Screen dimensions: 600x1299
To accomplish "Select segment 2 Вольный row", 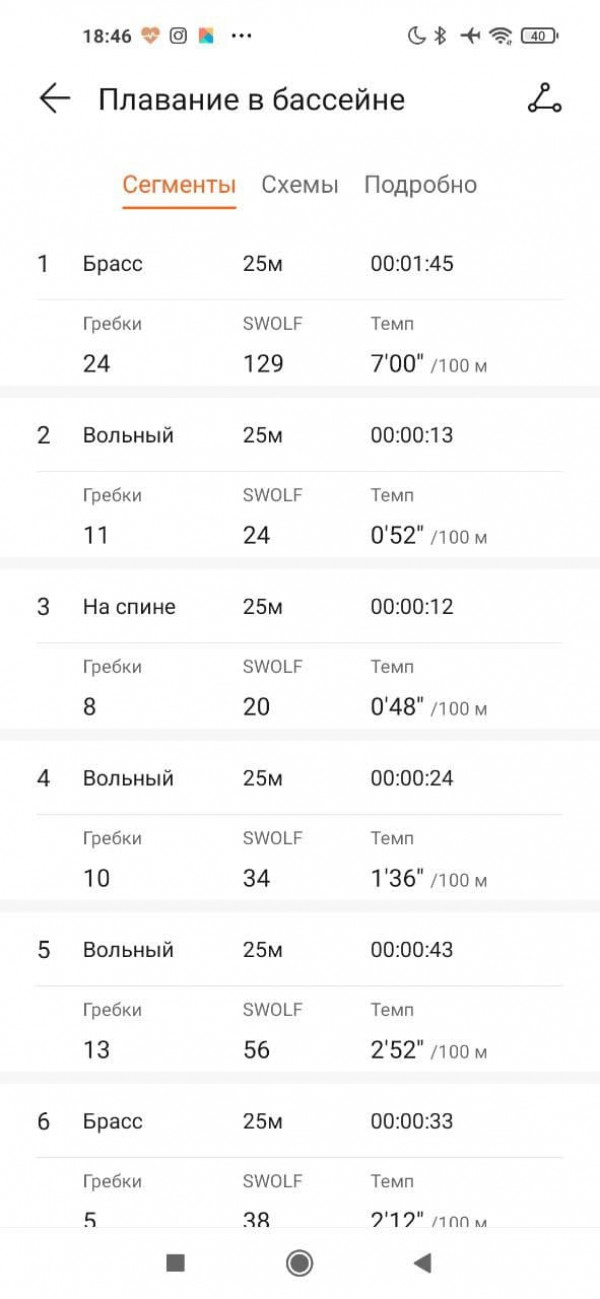I will pyautogui.click(x=300, y=435).
